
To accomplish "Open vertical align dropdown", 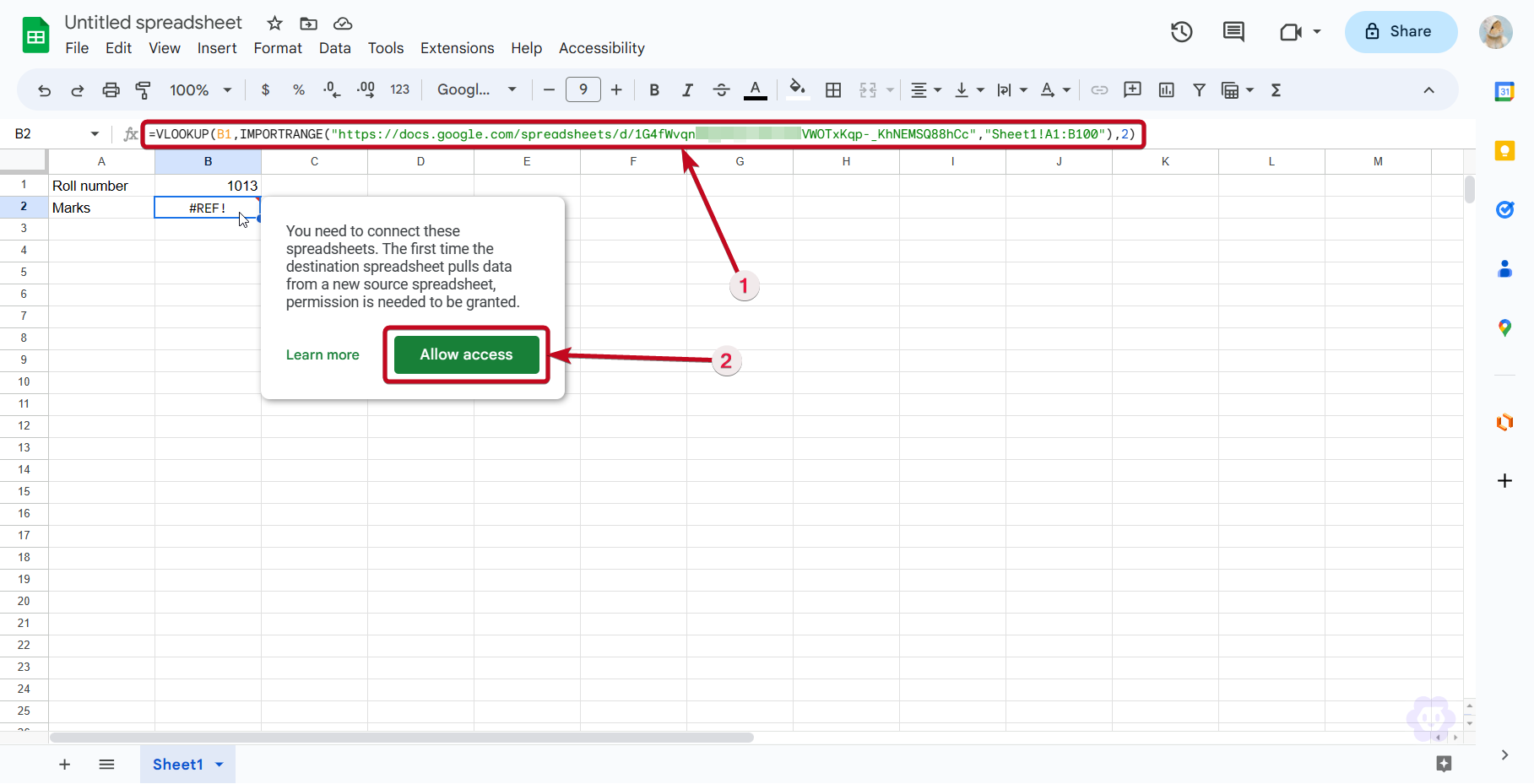I will point(969,90).
